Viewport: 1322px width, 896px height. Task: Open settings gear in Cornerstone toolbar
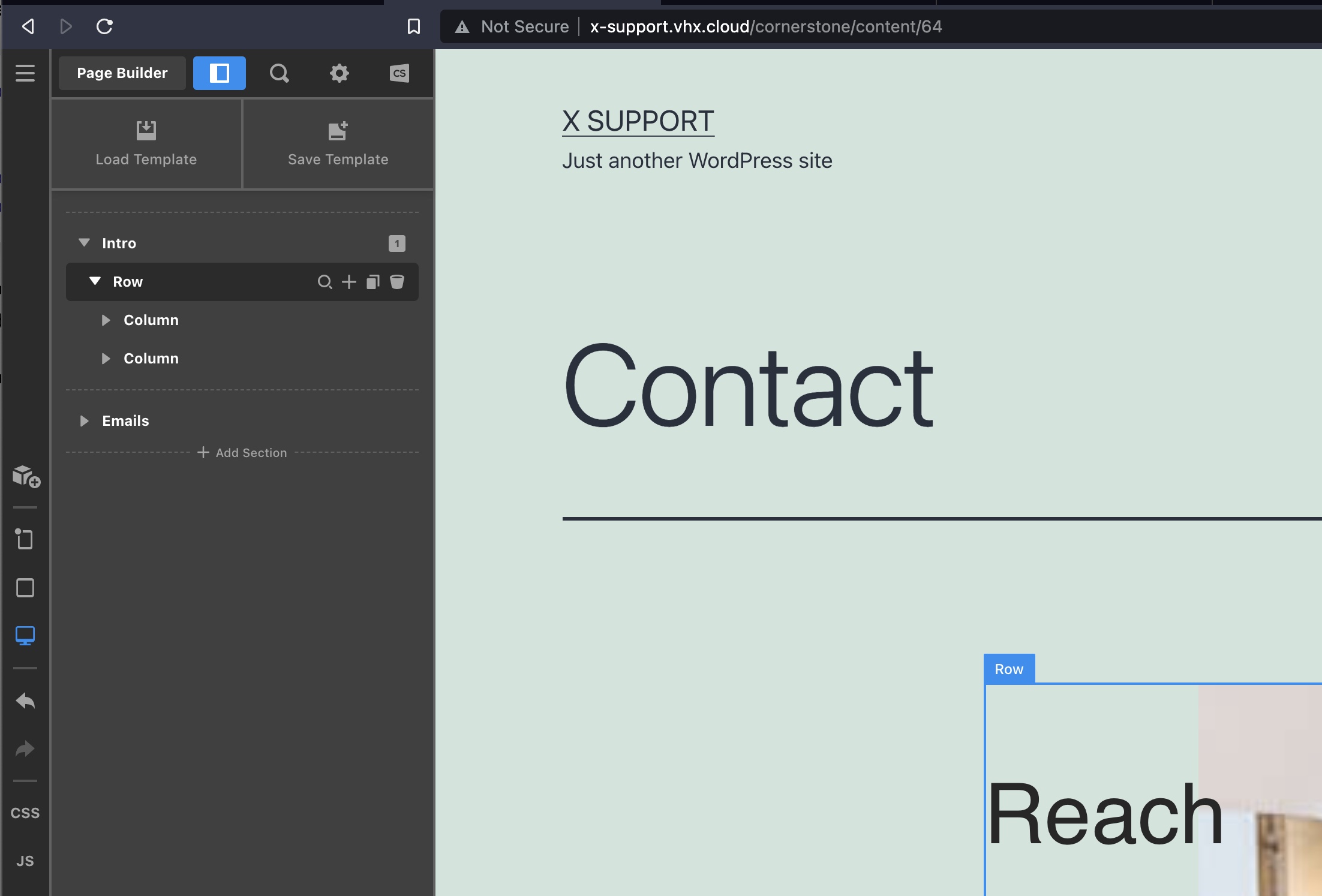339,73
